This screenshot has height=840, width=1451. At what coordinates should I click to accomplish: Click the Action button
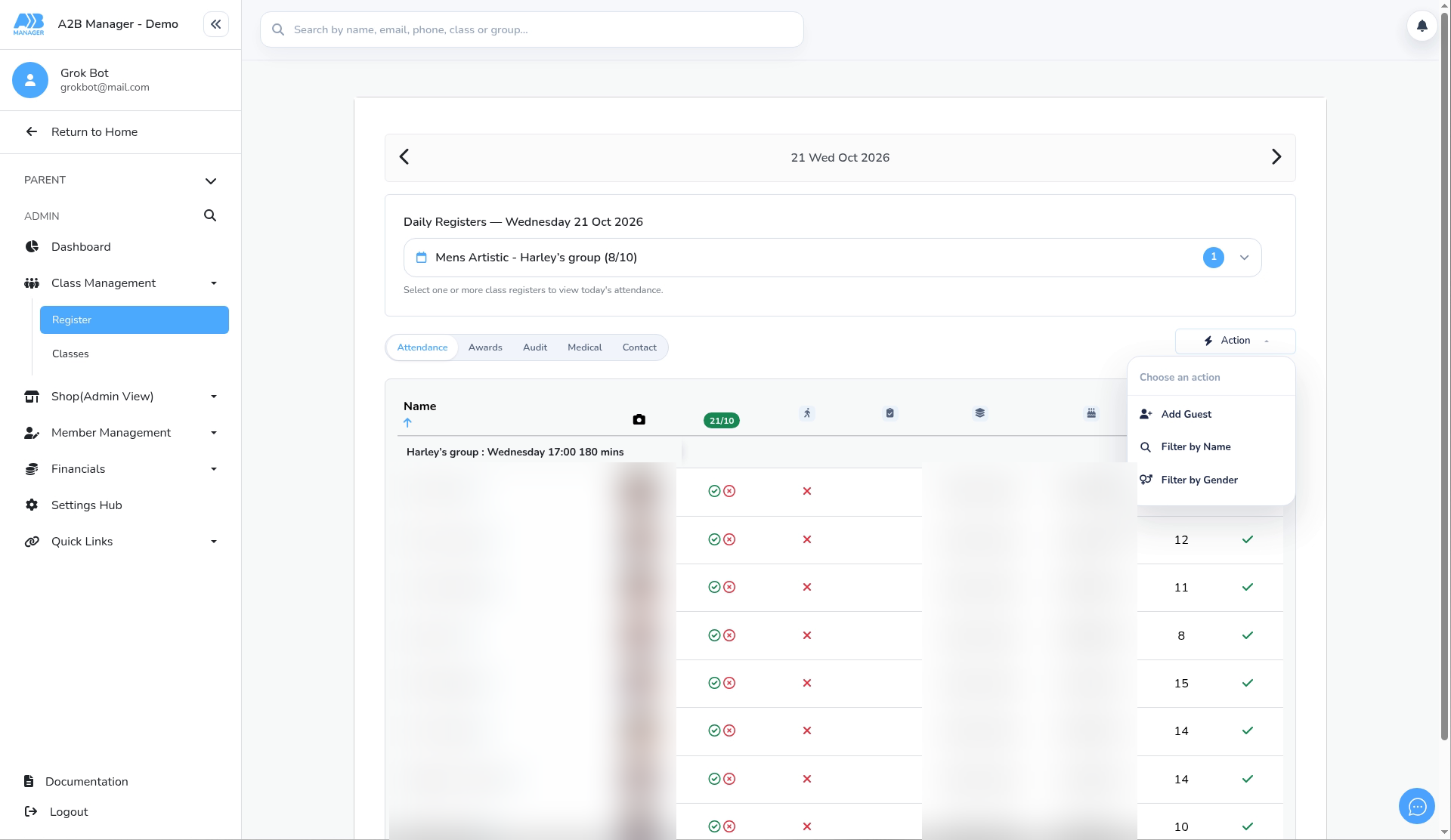click(x=1235, y=341)
